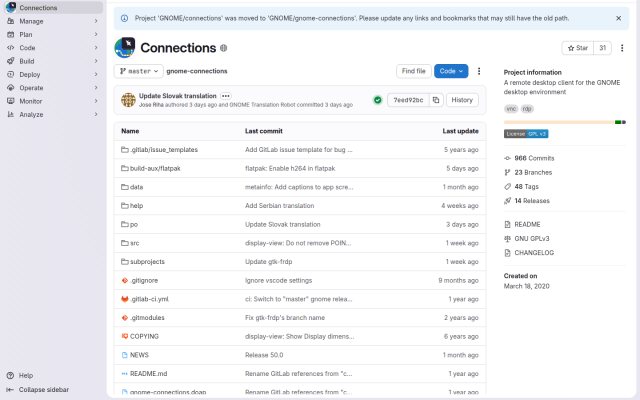Click the star count 31
This screenshot has height=400, width=640.
pos(602,48)
